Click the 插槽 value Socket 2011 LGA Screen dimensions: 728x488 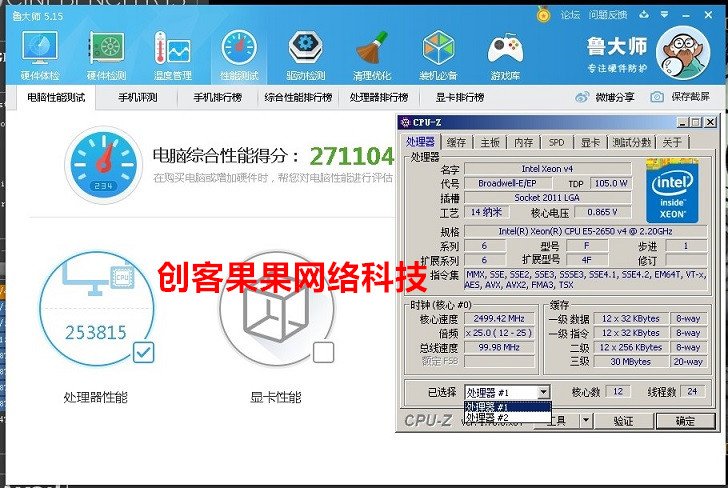tap(547, 198)
